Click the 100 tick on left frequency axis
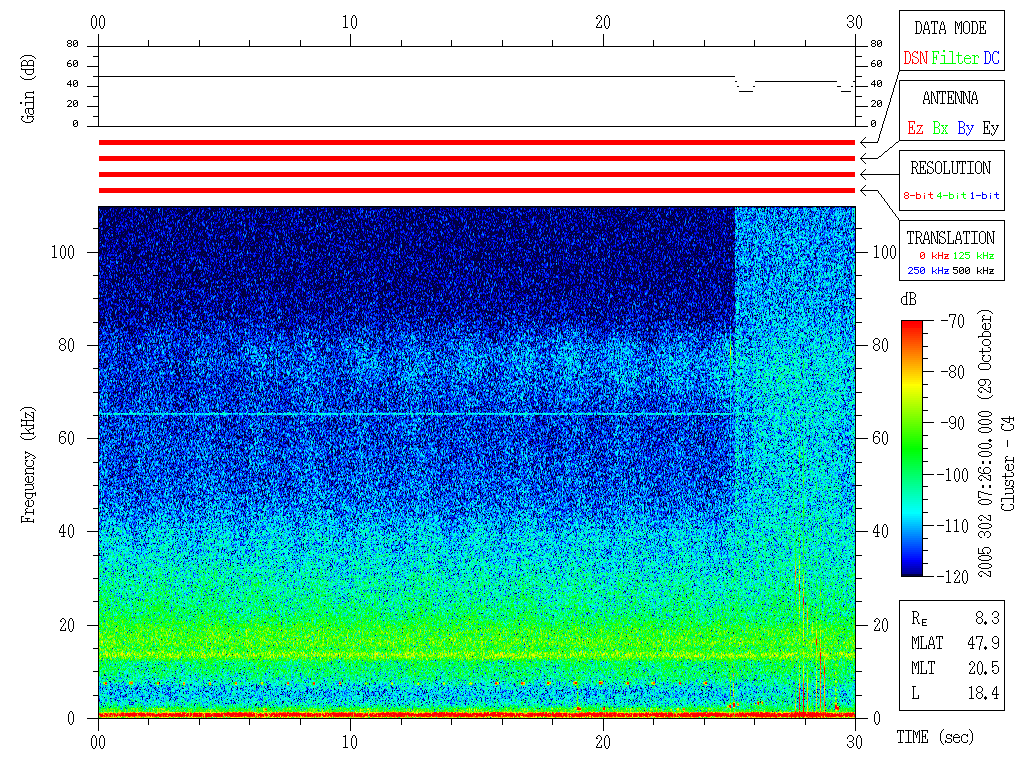The width and height of the screenshot is (1024, 768). [63, 252]
